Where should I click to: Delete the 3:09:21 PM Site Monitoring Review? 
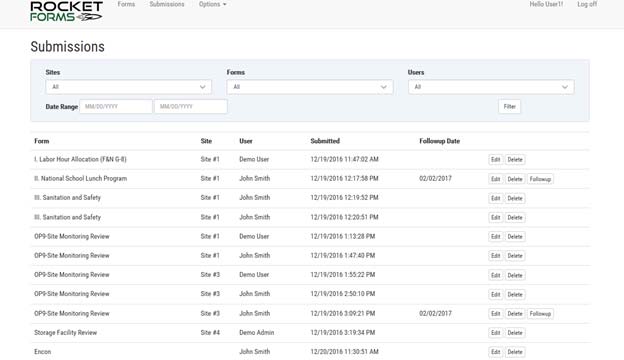(x=515, y=314)
